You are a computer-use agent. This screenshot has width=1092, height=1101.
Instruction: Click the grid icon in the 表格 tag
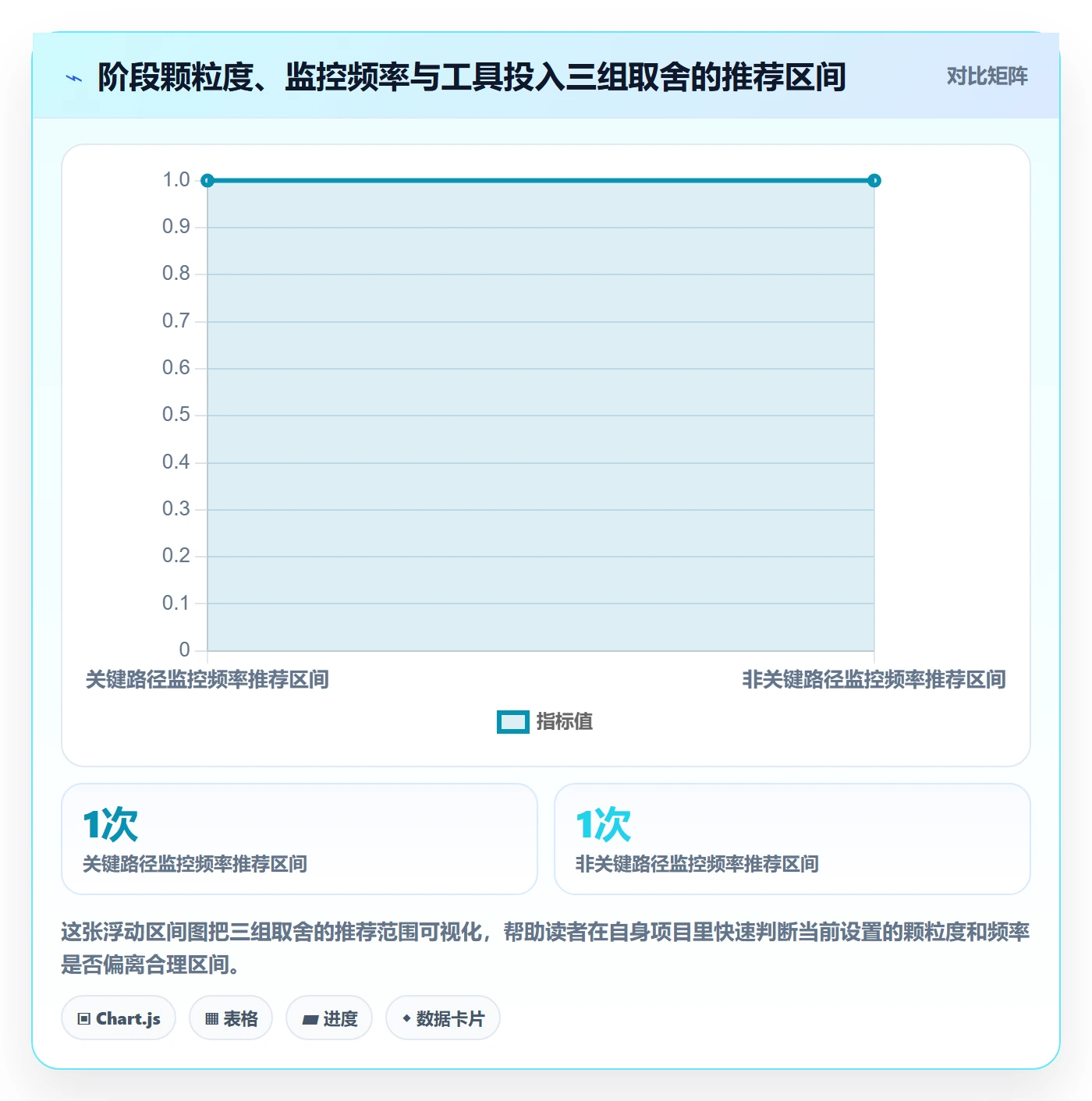click(x=211, y=1019)
